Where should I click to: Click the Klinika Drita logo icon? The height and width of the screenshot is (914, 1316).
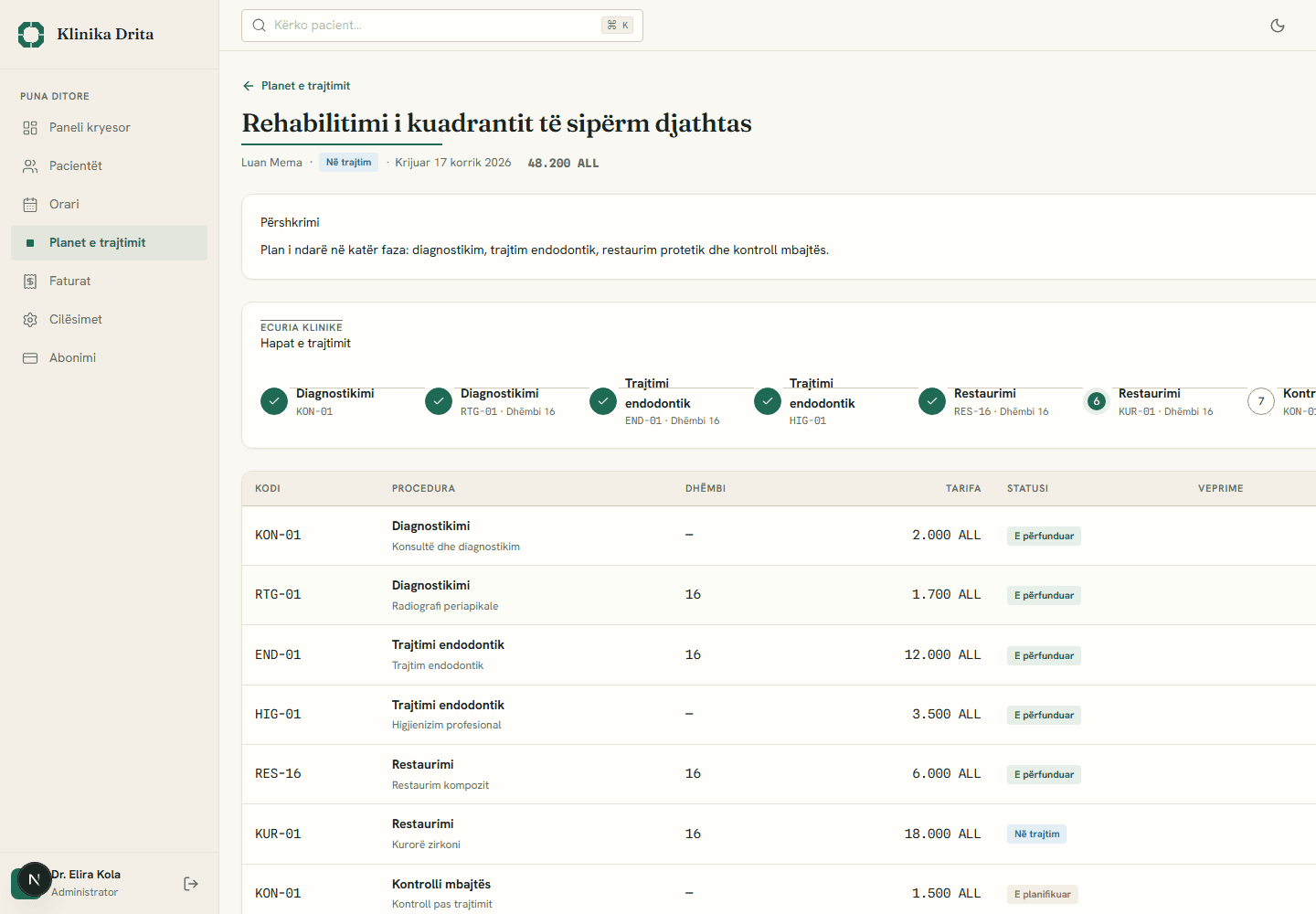click(x=31, y=35)
